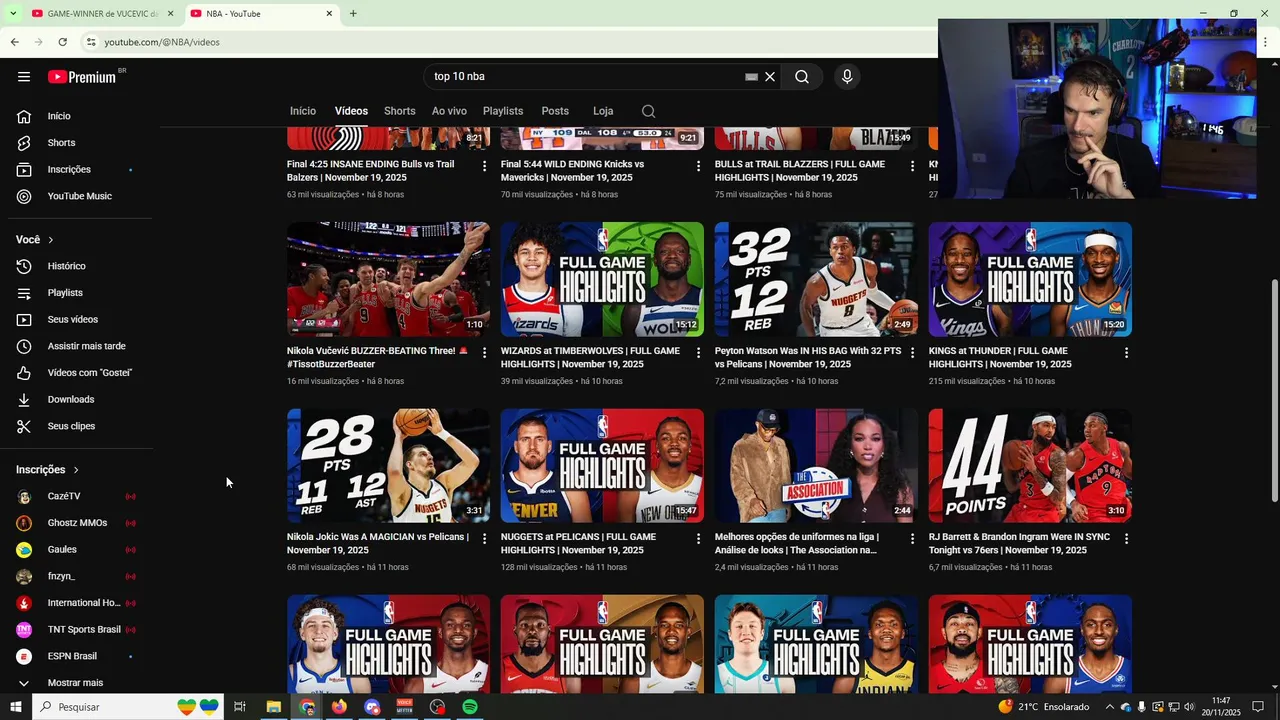Open Windows Start menu
This screenshot has width=1280, height=720.
click(x=15, y=707)
